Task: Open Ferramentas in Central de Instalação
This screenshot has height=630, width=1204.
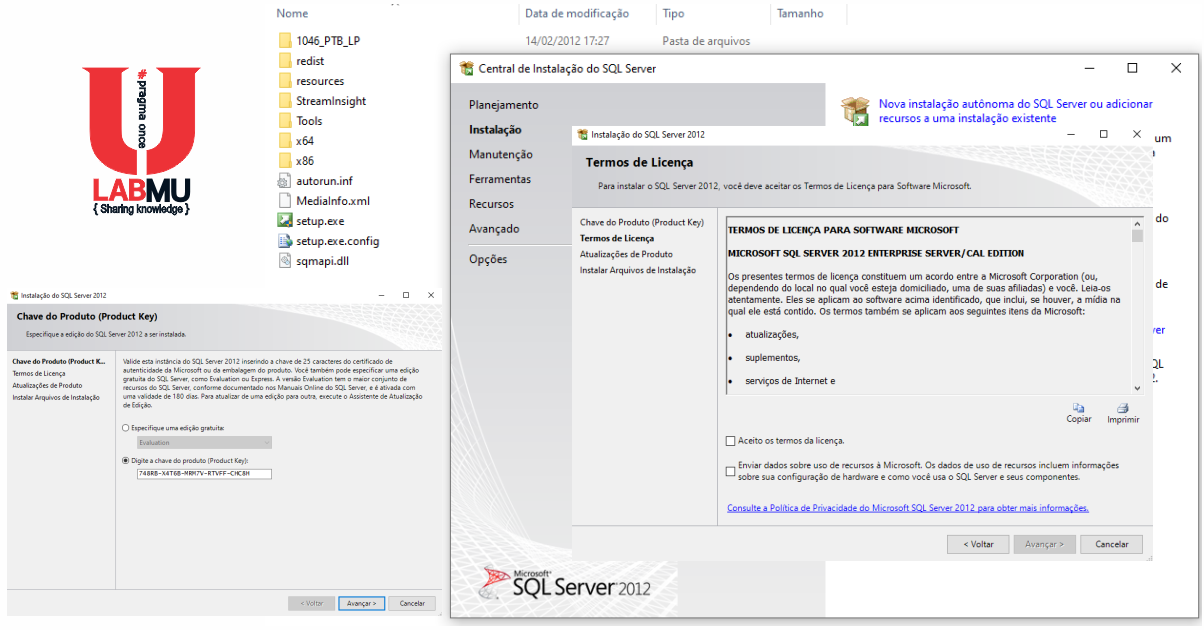Action: [500, 180]
